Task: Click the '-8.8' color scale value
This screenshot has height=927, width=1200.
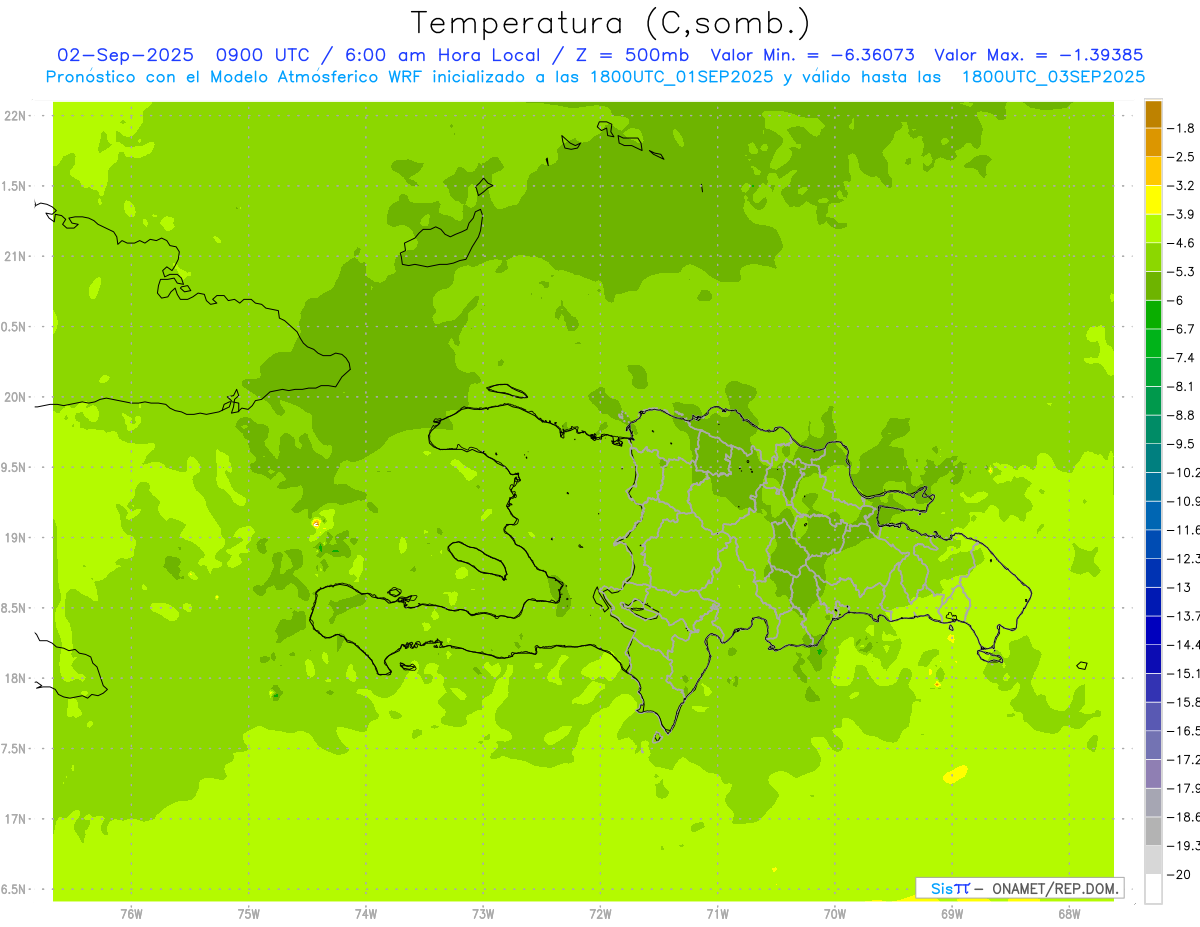Action: pos(1181,415)
